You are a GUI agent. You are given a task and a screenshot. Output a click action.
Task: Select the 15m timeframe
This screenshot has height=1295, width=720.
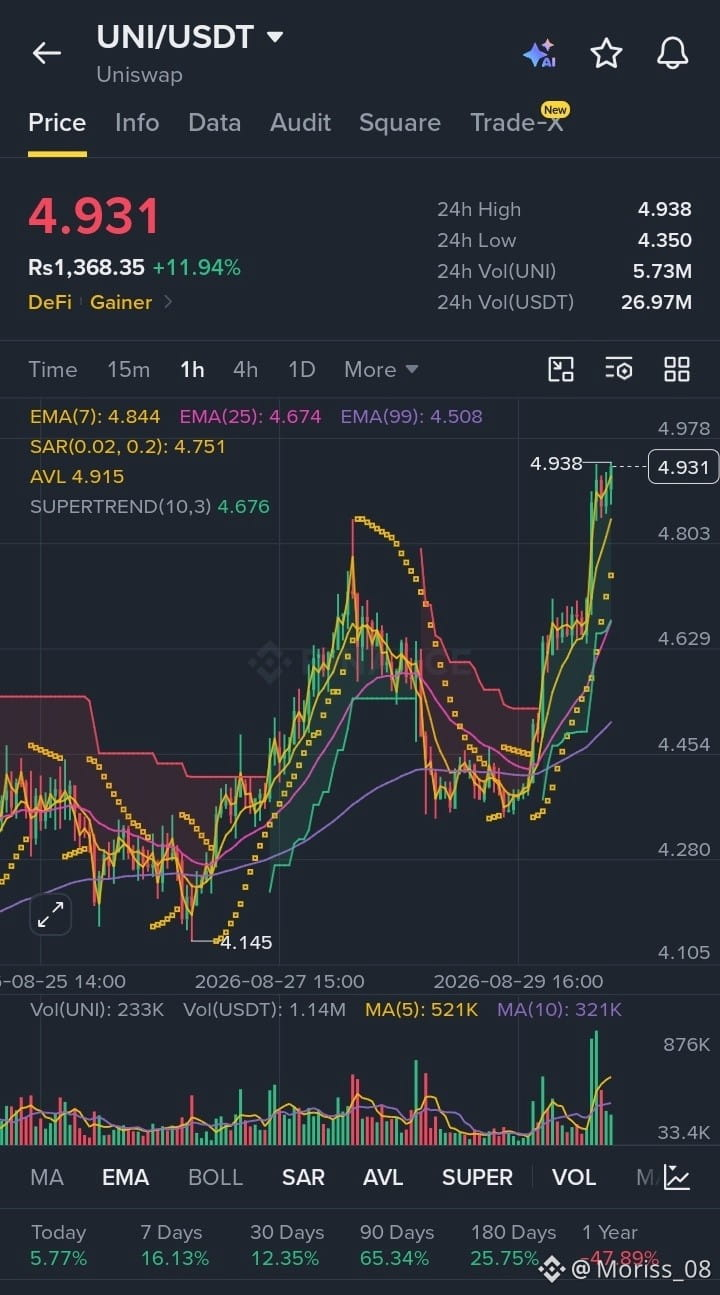pyautogui.click(x=129, y=369)
